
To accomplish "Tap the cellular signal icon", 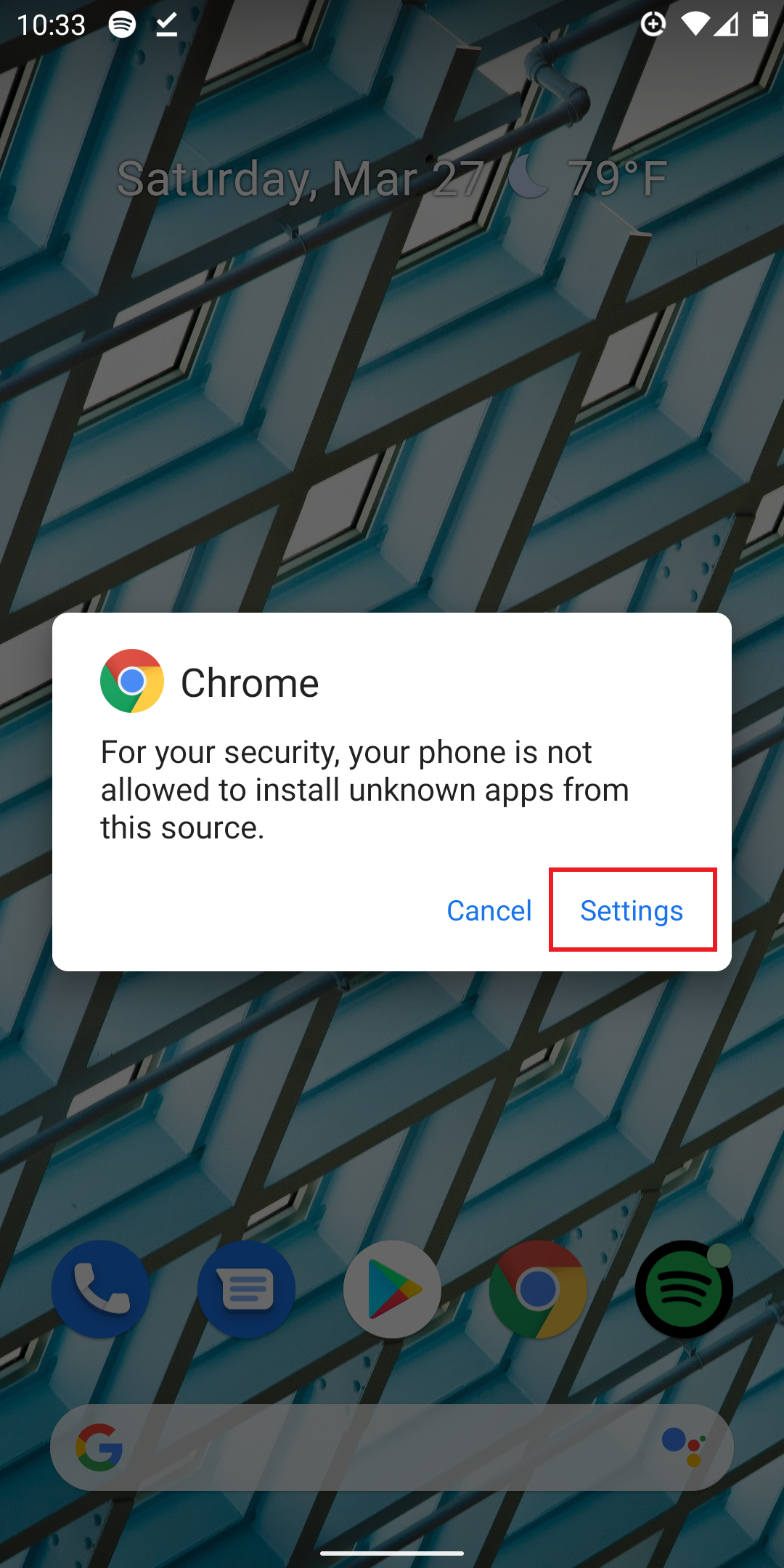I will (726, 25).
